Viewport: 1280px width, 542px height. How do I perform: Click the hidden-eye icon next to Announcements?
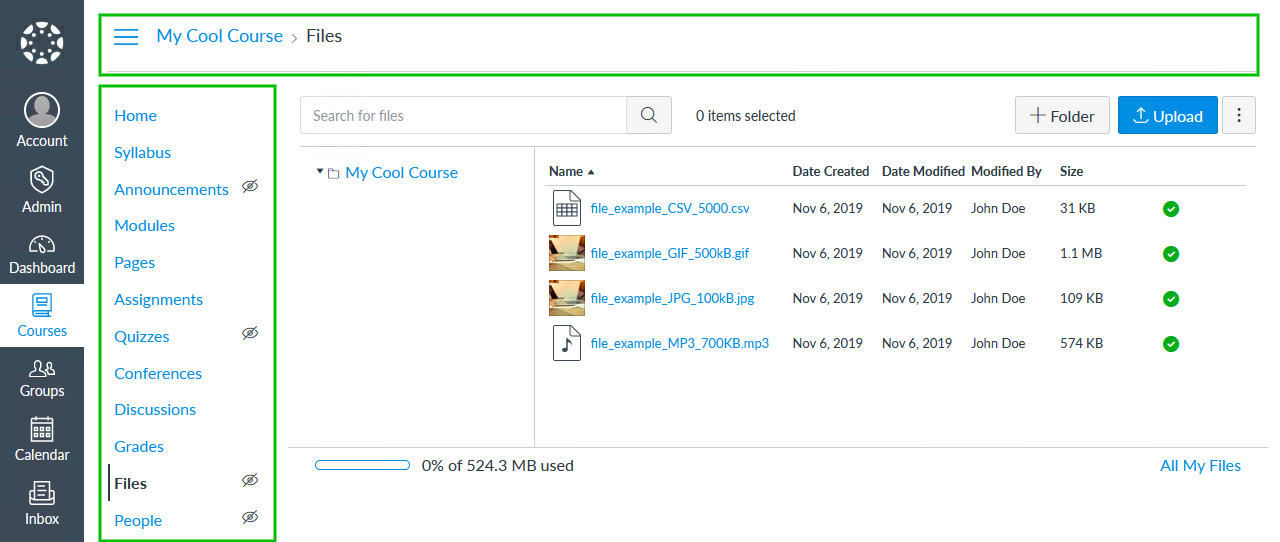[250, 186]
